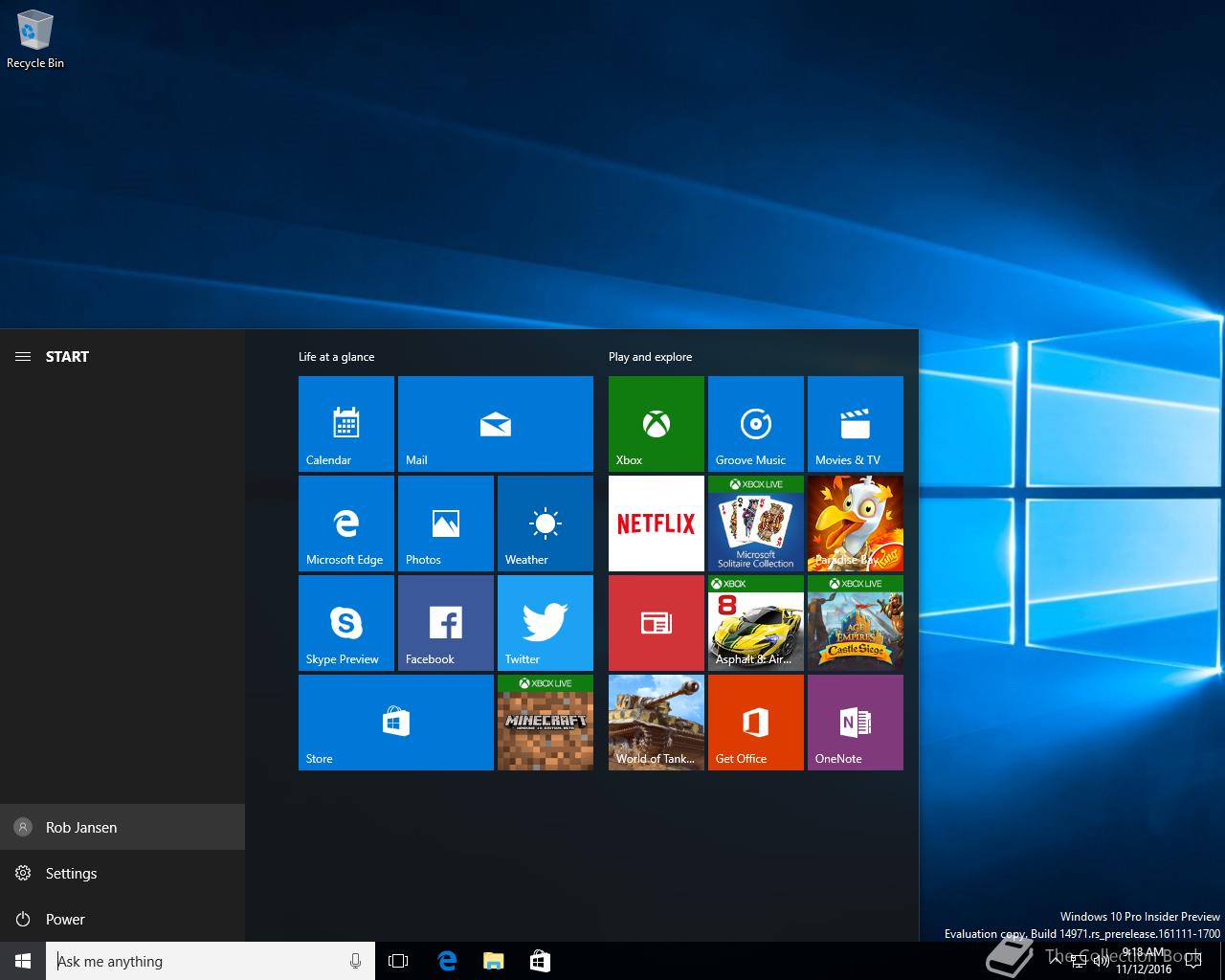1225x980 pixels.
Task: Open the Get Office tile
Action: coord(756,723)
